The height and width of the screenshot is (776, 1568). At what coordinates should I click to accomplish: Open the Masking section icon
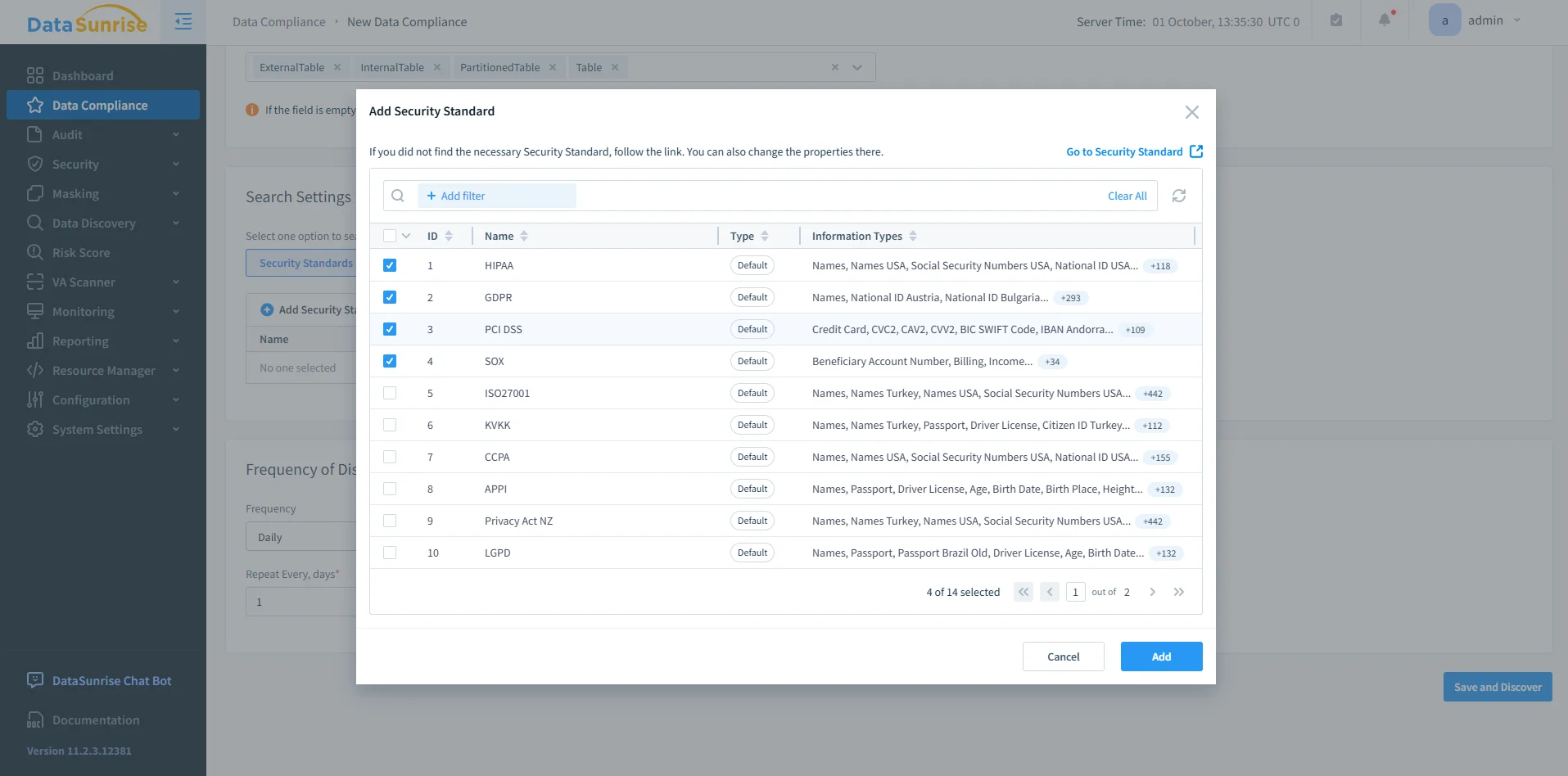34,193
